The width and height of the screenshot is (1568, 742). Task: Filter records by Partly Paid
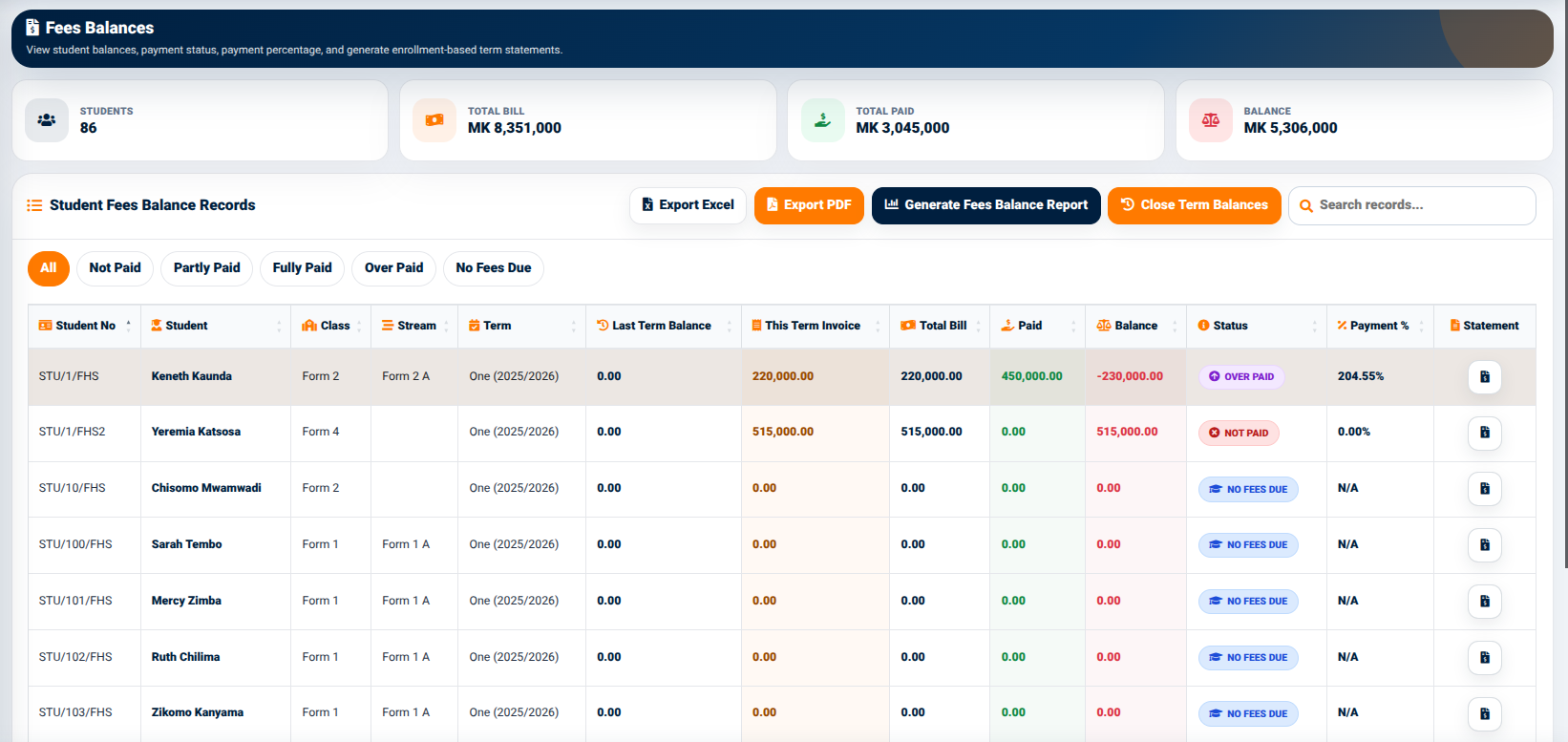click(206, 268)
